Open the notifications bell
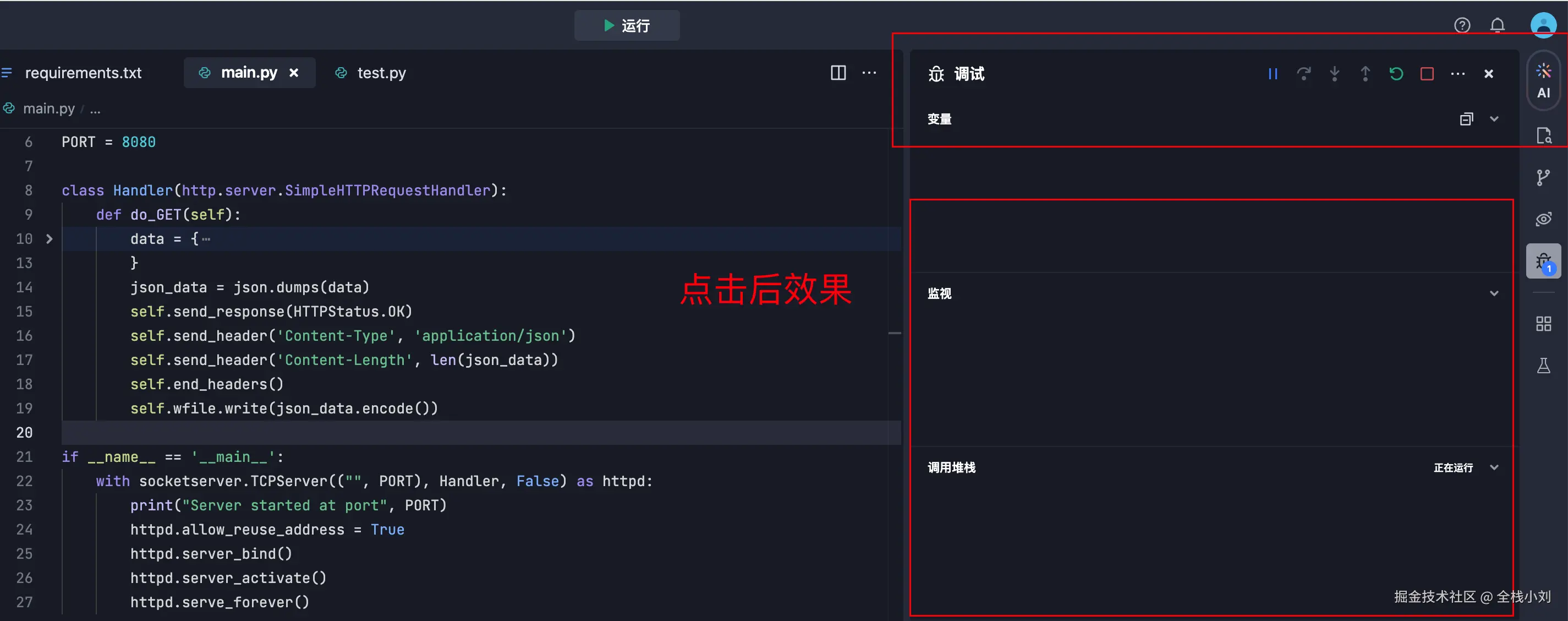This screenshot has height=621, width=1568. pyautogui.click(x=1497, y=25)
